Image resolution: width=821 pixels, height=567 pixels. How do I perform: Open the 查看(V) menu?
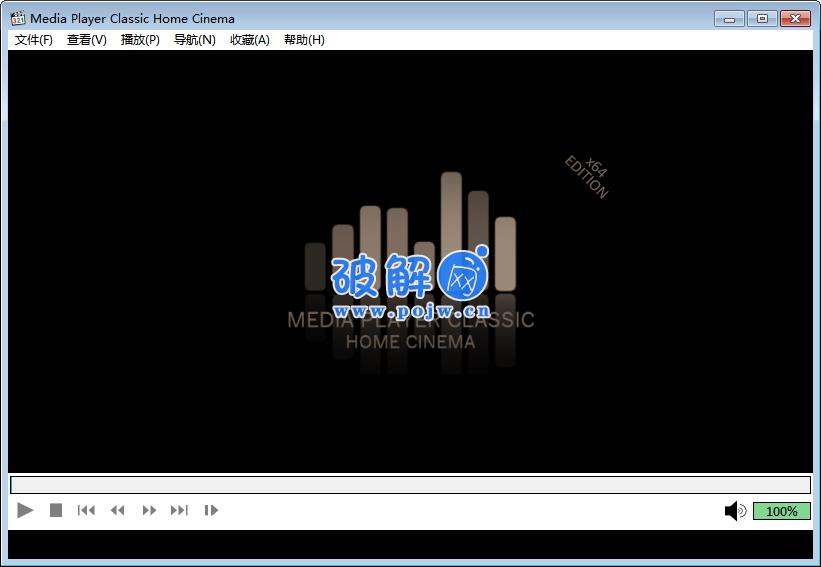pos(87,40)
